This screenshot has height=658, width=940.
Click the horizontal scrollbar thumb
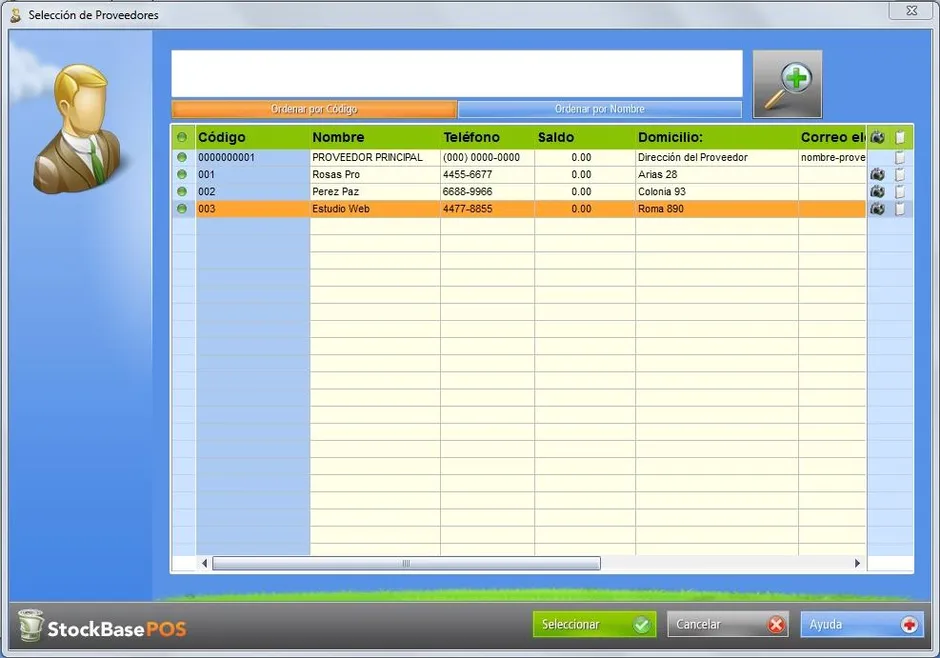[406, 563]
